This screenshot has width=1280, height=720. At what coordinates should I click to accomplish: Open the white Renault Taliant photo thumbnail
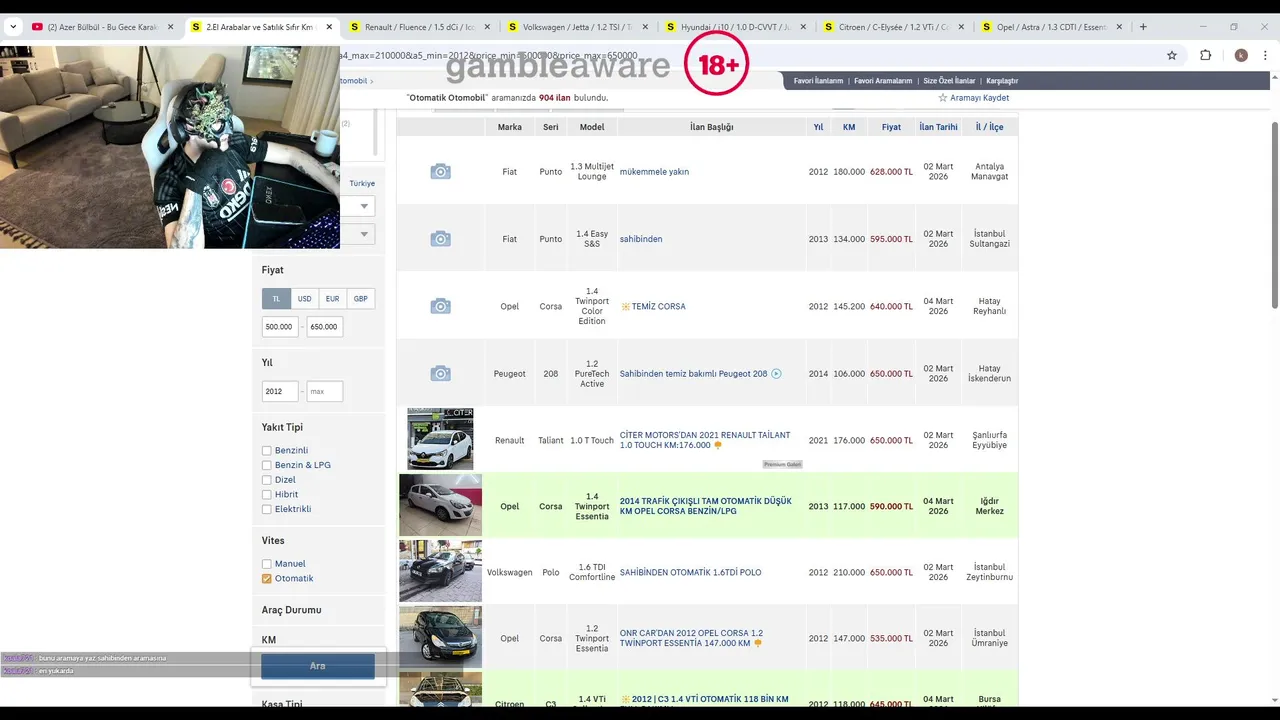point(440,439)
